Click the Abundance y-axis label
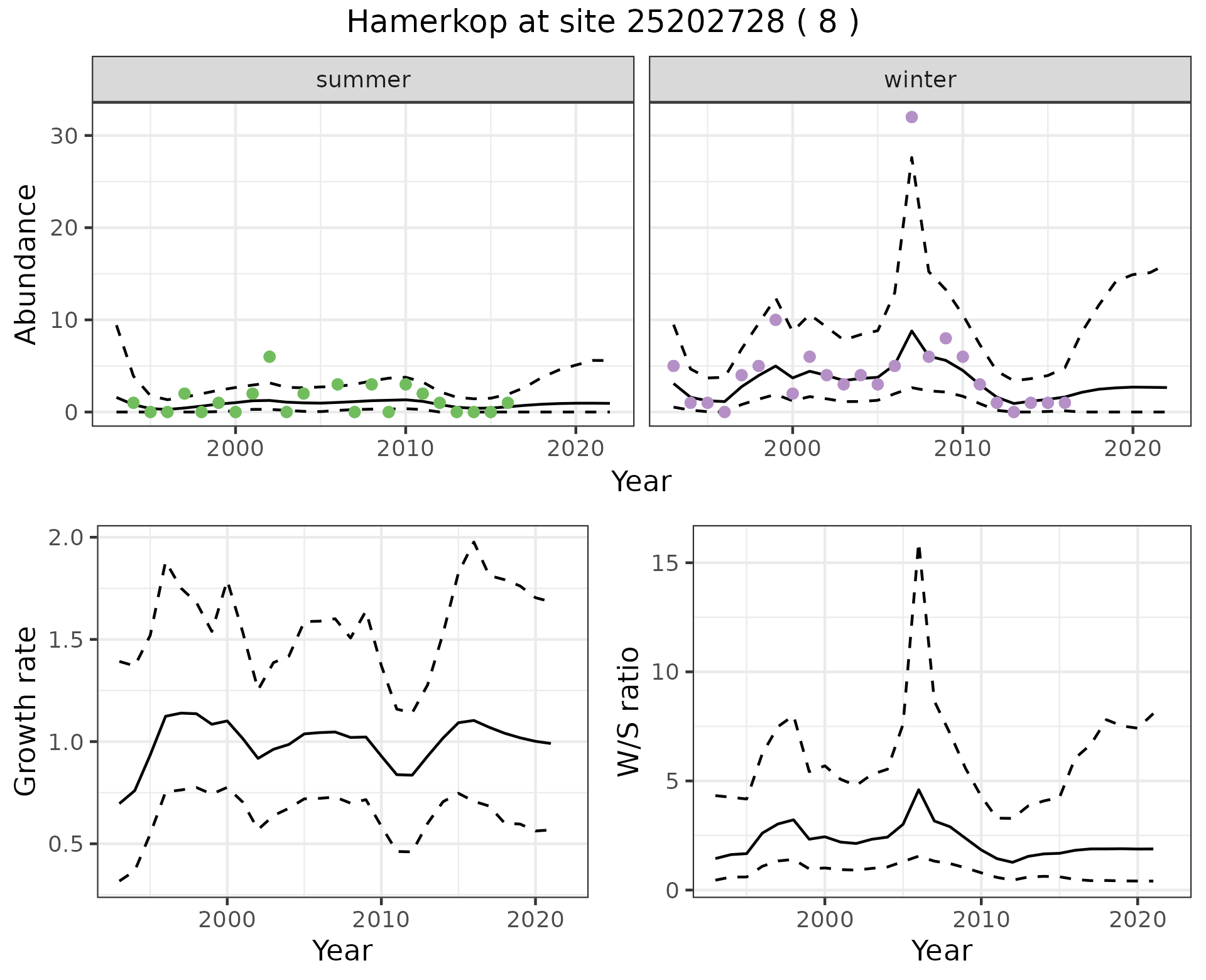This screenshot has height=980, width=1206. click(x=26, y=264)
